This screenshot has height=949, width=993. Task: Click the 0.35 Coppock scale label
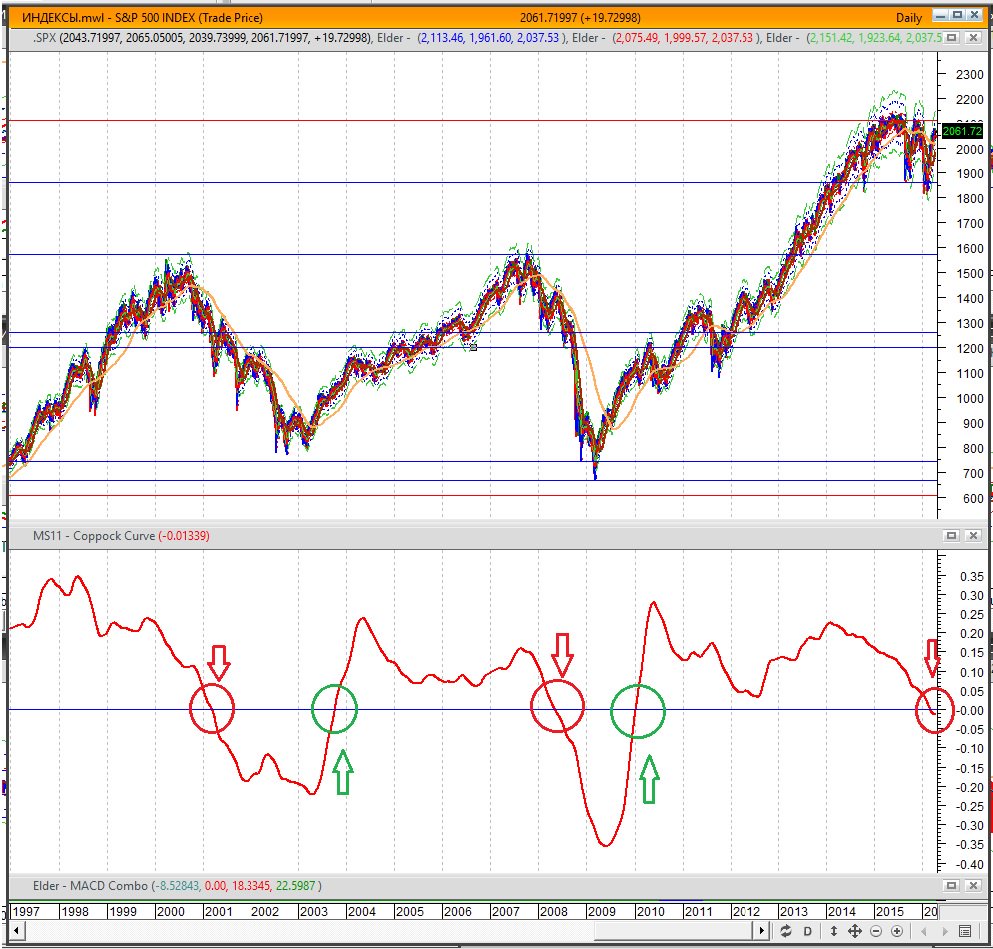(x=971, y=577)
